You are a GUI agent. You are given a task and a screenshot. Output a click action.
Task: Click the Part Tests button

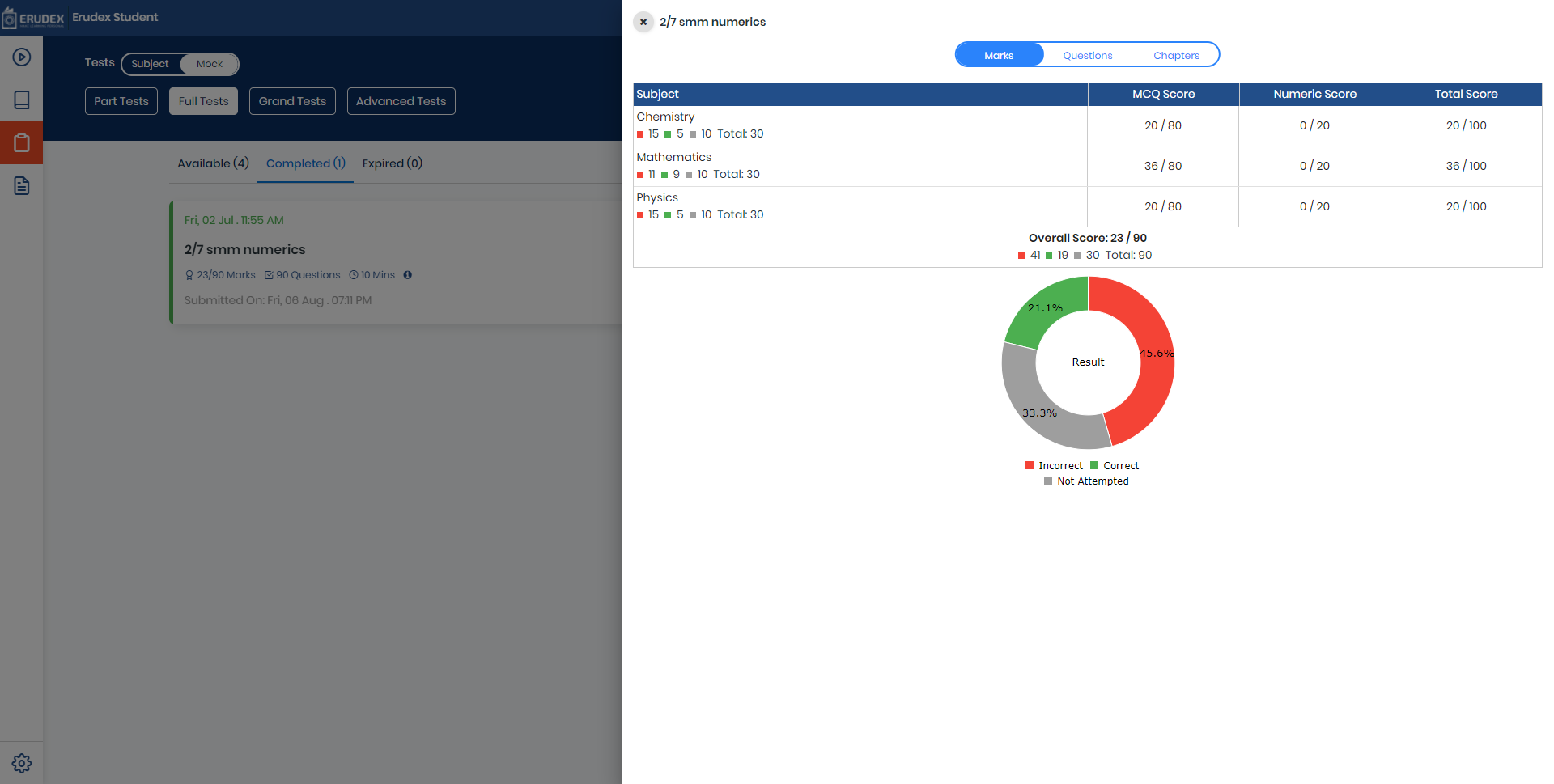click(121, 101)
